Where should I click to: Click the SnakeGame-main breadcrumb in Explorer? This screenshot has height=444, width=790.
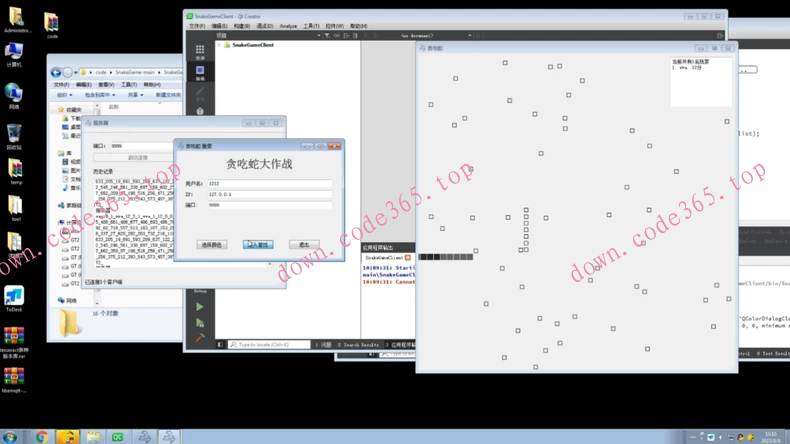[x=135, y=73]
